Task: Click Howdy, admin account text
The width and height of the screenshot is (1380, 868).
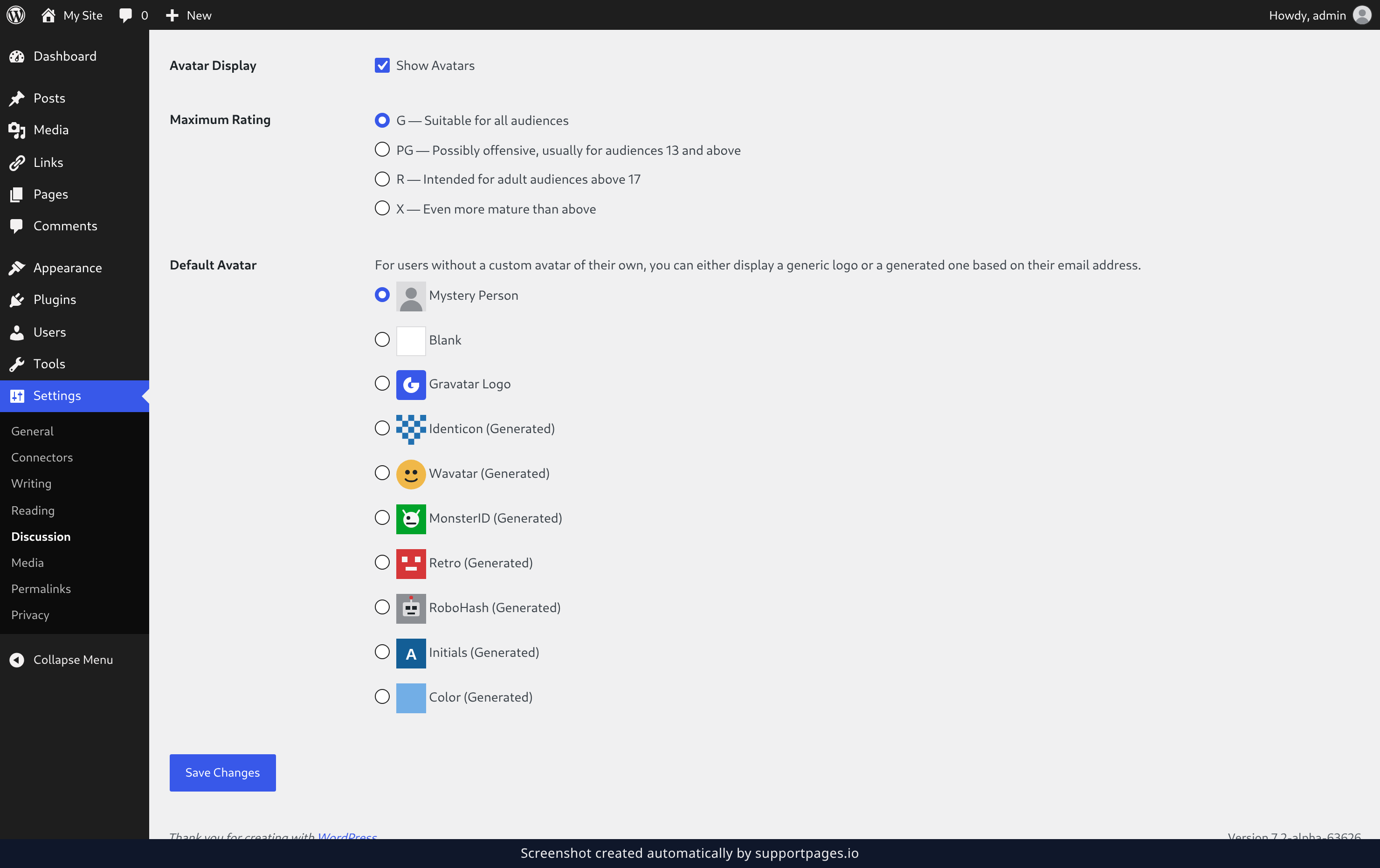Action: [1307, 15]
